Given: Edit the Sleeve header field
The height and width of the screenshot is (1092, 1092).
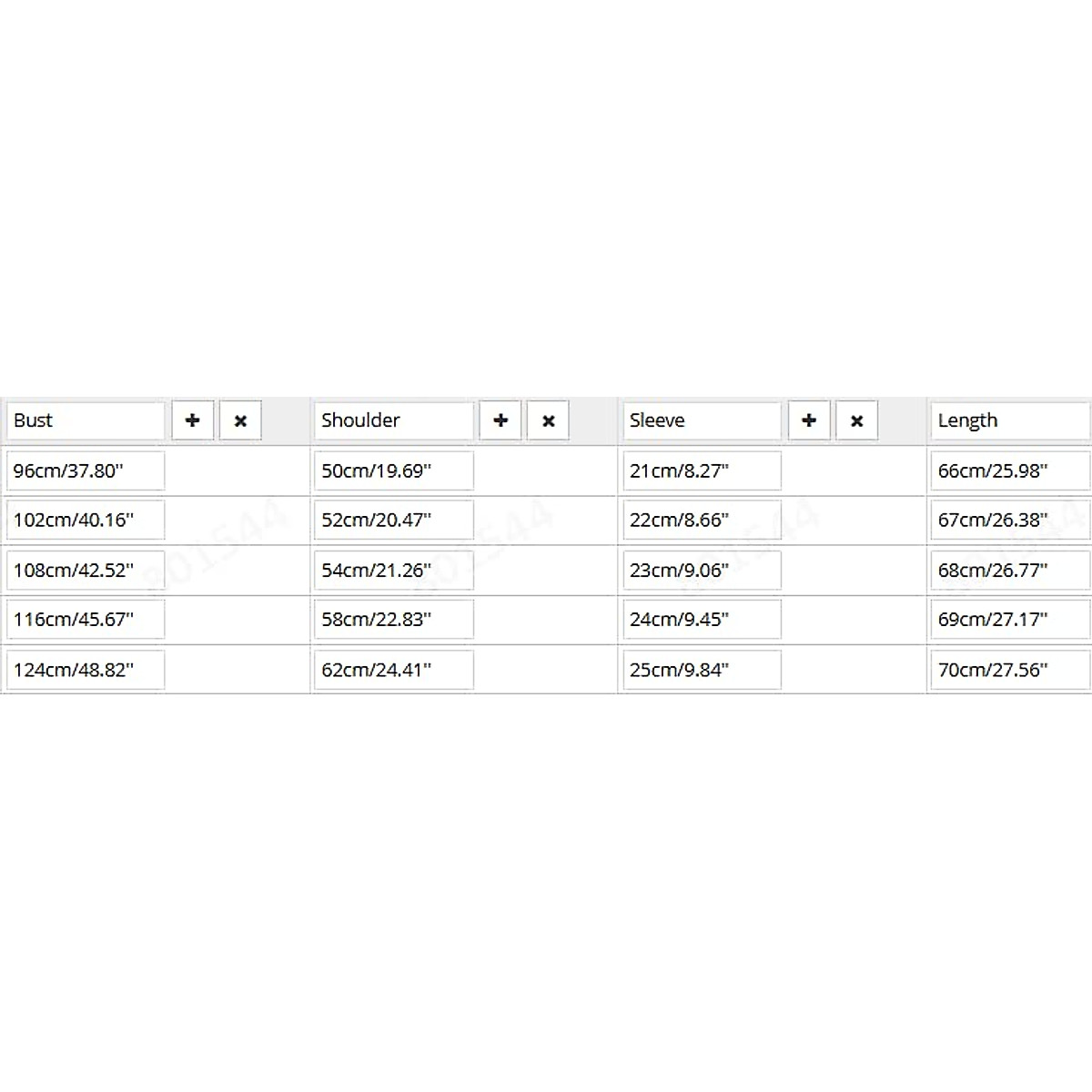Looking at the screenshot, I should 702,420.
